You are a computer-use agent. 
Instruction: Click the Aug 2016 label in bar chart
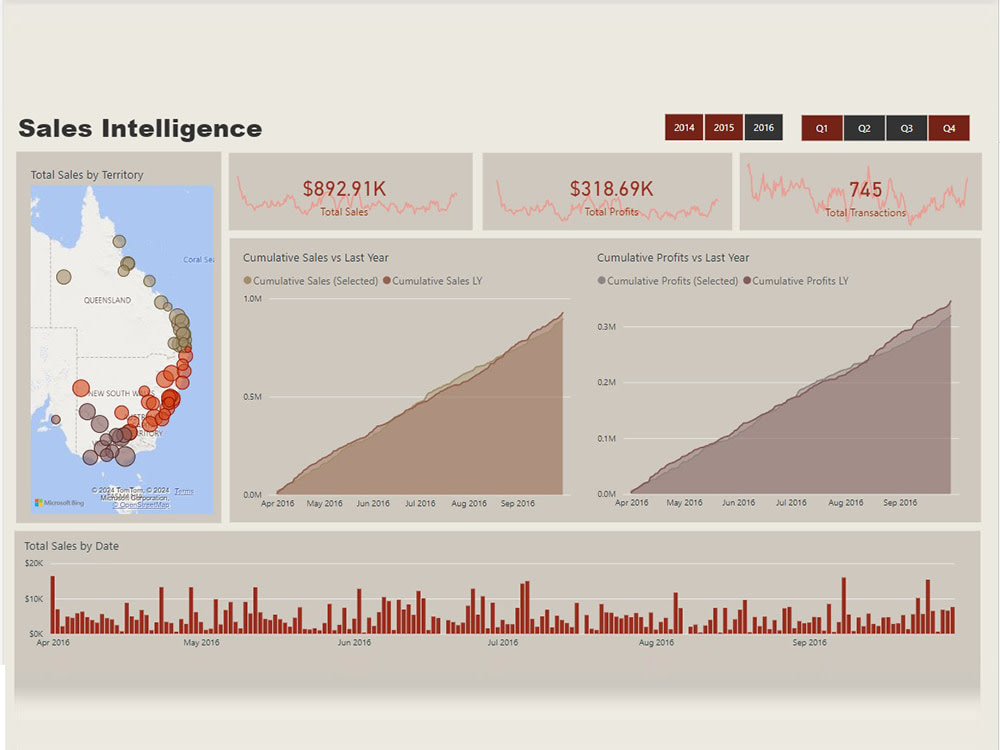point(656,643)
